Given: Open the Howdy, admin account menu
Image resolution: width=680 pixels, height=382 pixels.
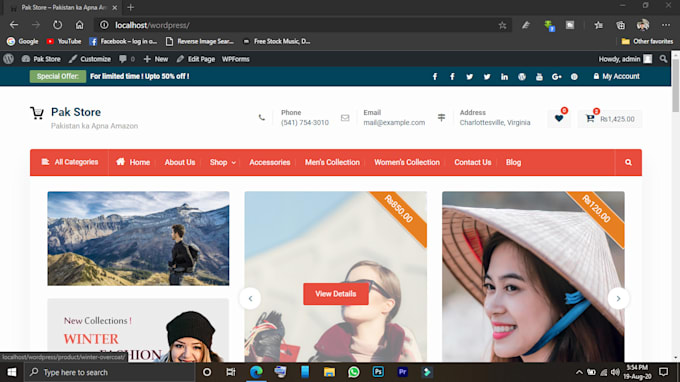Looking at the screenshot, I should (x=625, y=59).
